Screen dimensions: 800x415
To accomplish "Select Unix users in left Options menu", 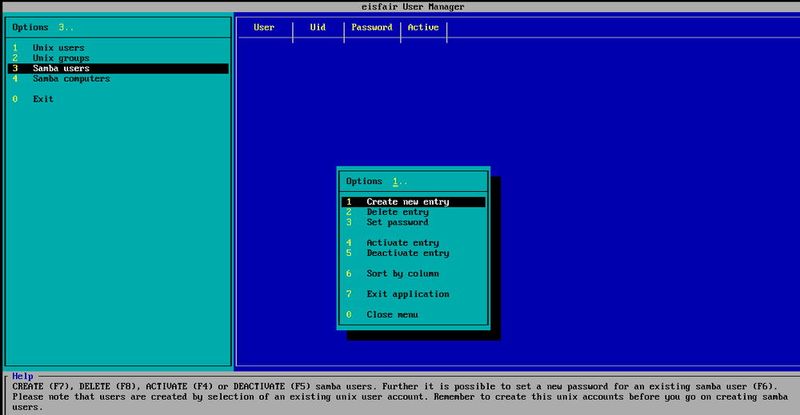I will click(x=118, y=47).
